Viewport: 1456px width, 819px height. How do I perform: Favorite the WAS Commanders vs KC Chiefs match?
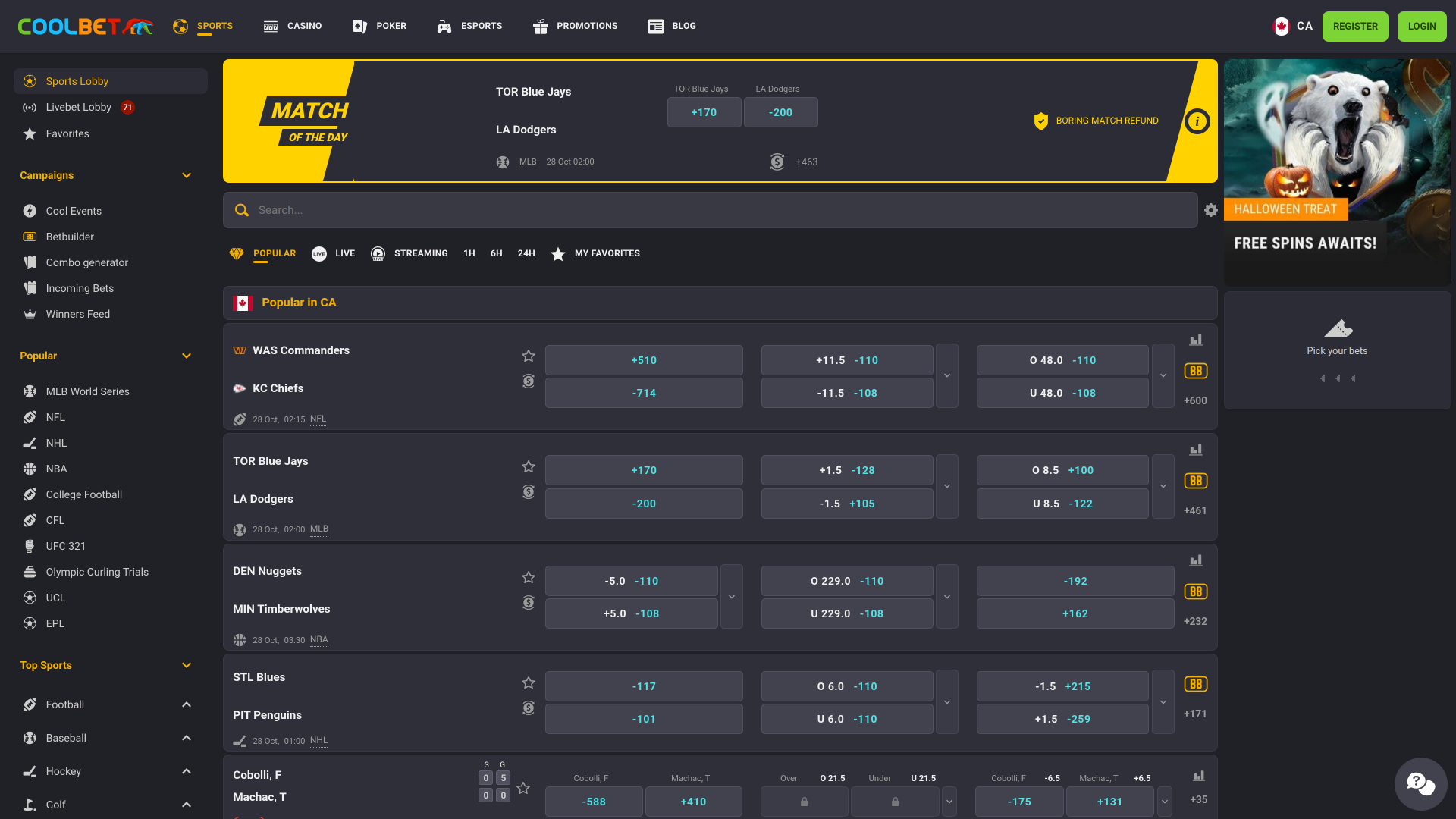coord(529,356)
